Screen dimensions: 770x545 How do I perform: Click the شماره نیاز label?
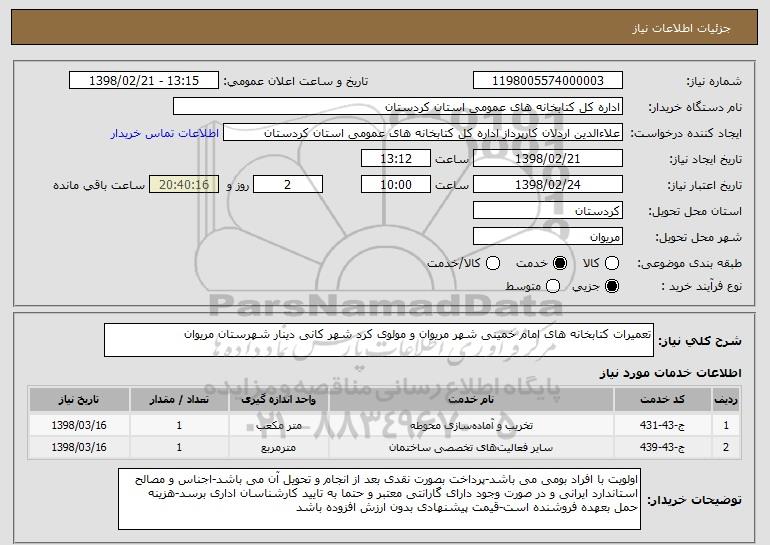714,82
